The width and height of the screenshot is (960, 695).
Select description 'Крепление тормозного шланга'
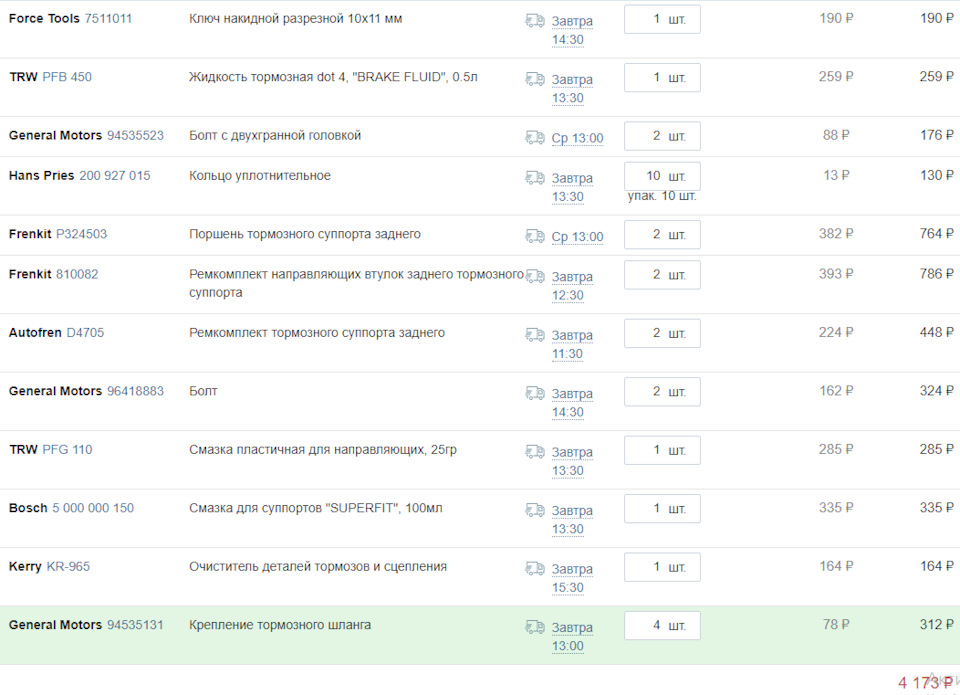pyautogui.click(x=280, y=625)
